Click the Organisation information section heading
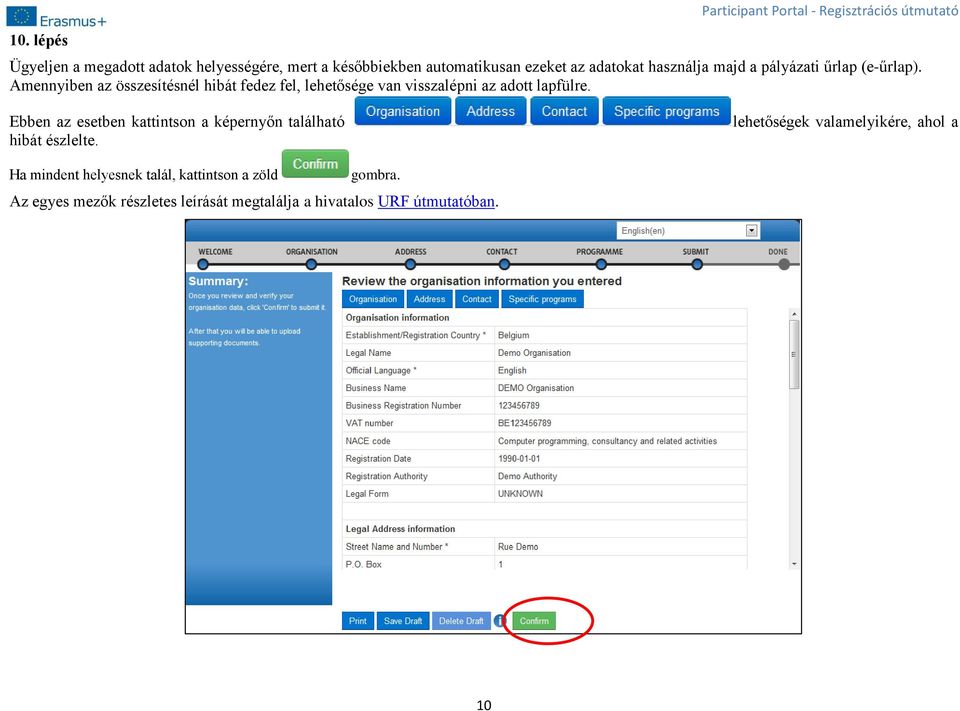 [397, 317]
